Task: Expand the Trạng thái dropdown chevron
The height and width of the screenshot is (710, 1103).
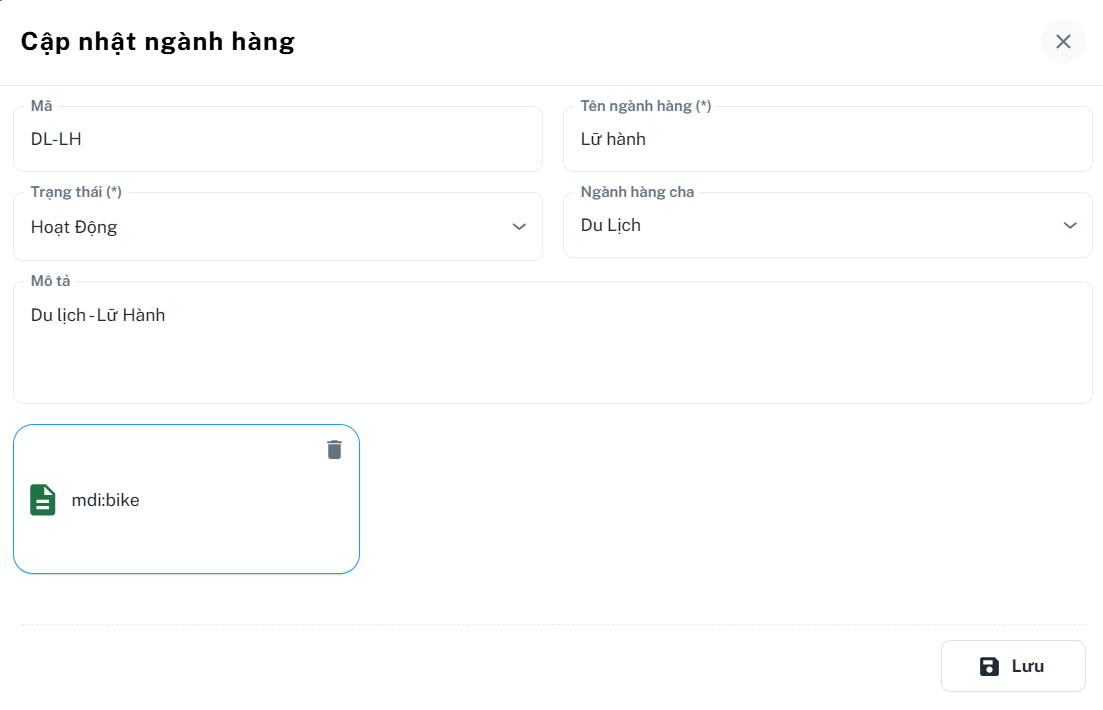Action: [x=519, y=227]
